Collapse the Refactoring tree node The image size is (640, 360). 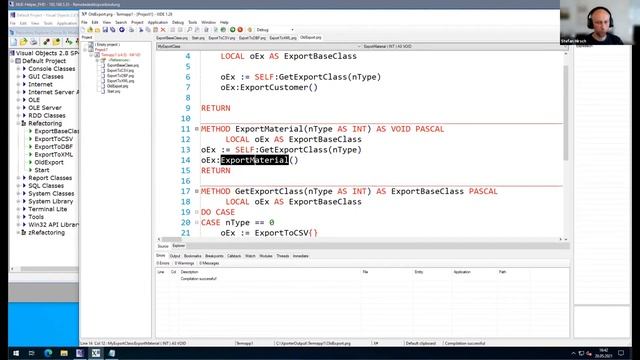coord(18,123)
